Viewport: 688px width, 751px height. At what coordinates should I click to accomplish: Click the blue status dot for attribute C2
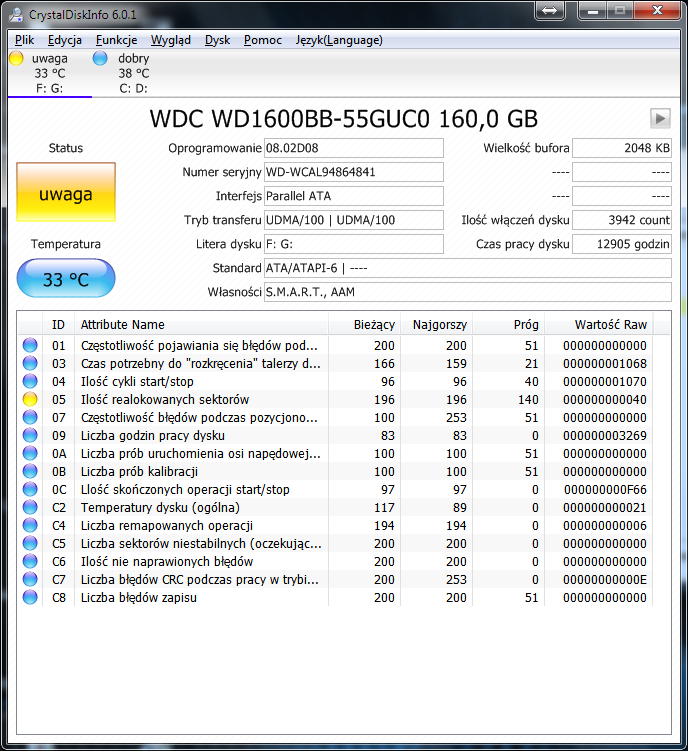30,507
